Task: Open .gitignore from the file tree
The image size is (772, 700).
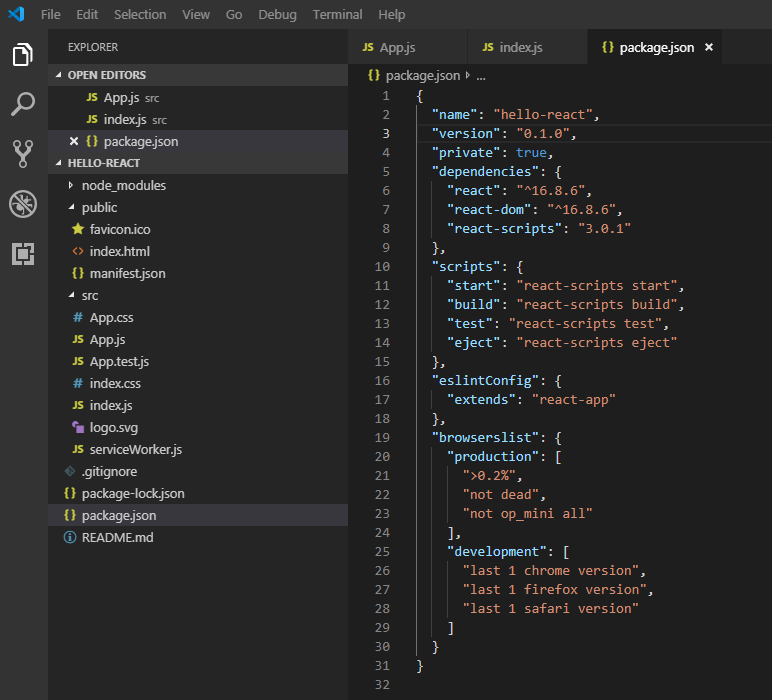Action: pos(198,471)
